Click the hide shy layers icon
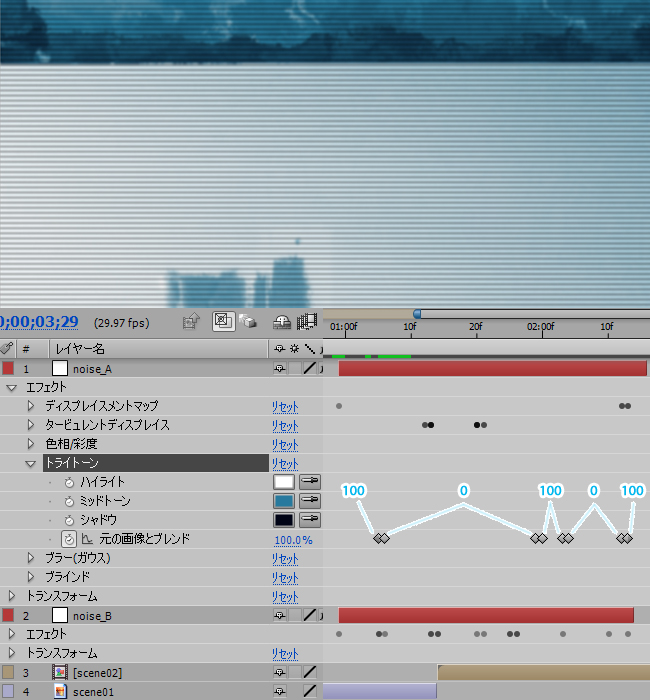Viewport: 650px width, 700px height. pyautogui.click(x=282, y=322)
